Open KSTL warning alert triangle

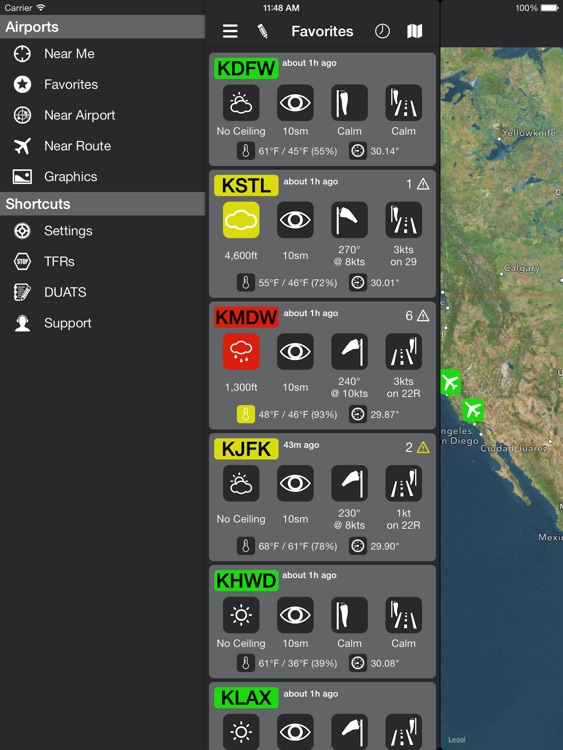[423, 184]
